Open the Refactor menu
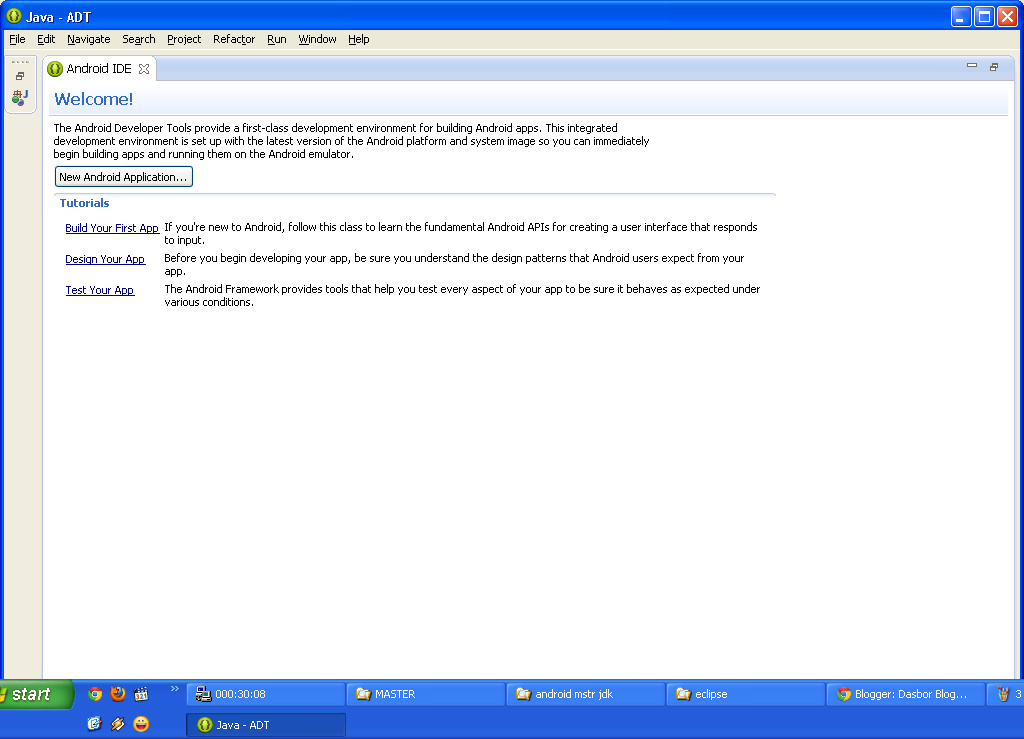Image resolution: width=1024 pixels, height=739 pixels. [x=234, y=39]
